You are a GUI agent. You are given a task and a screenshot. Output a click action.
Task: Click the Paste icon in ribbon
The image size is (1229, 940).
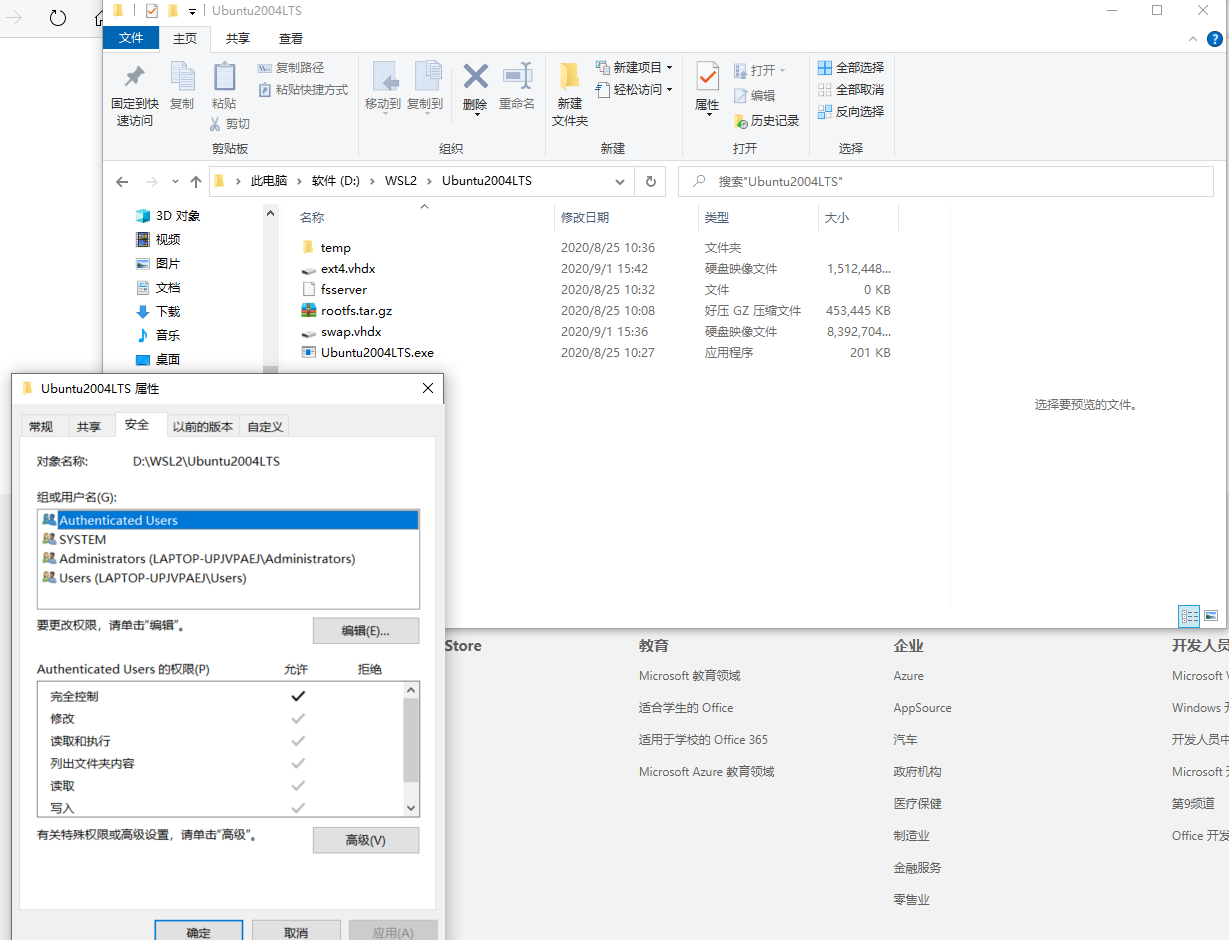[x=224, y=86]
